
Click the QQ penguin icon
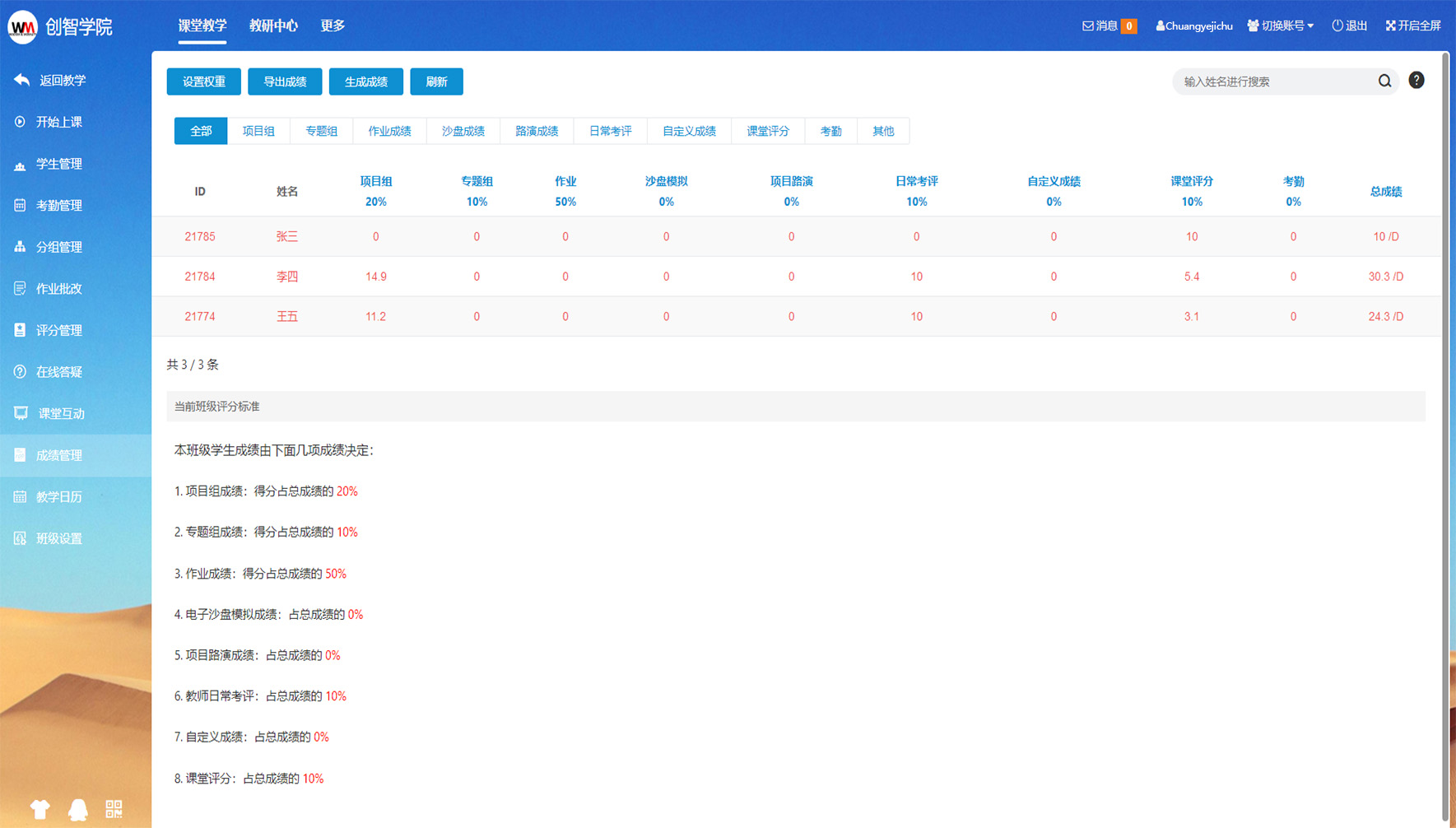tap(78, 809)
